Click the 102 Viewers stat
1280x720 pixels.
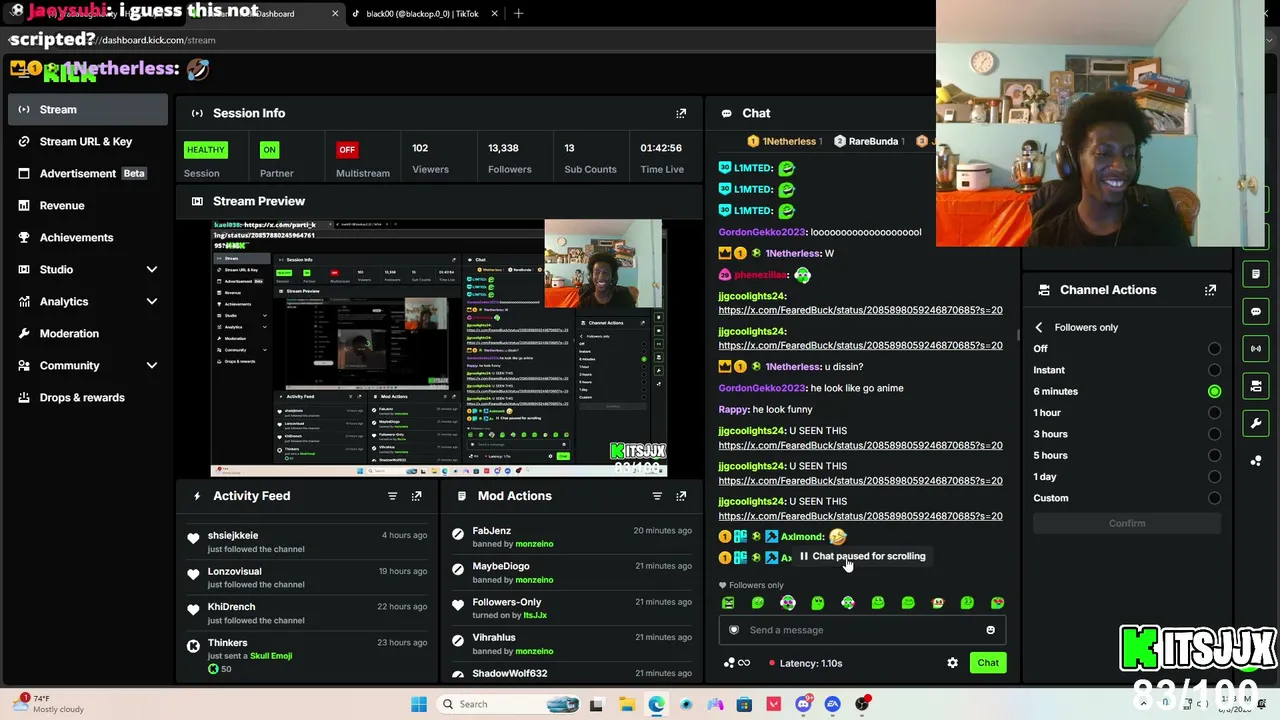430,158
